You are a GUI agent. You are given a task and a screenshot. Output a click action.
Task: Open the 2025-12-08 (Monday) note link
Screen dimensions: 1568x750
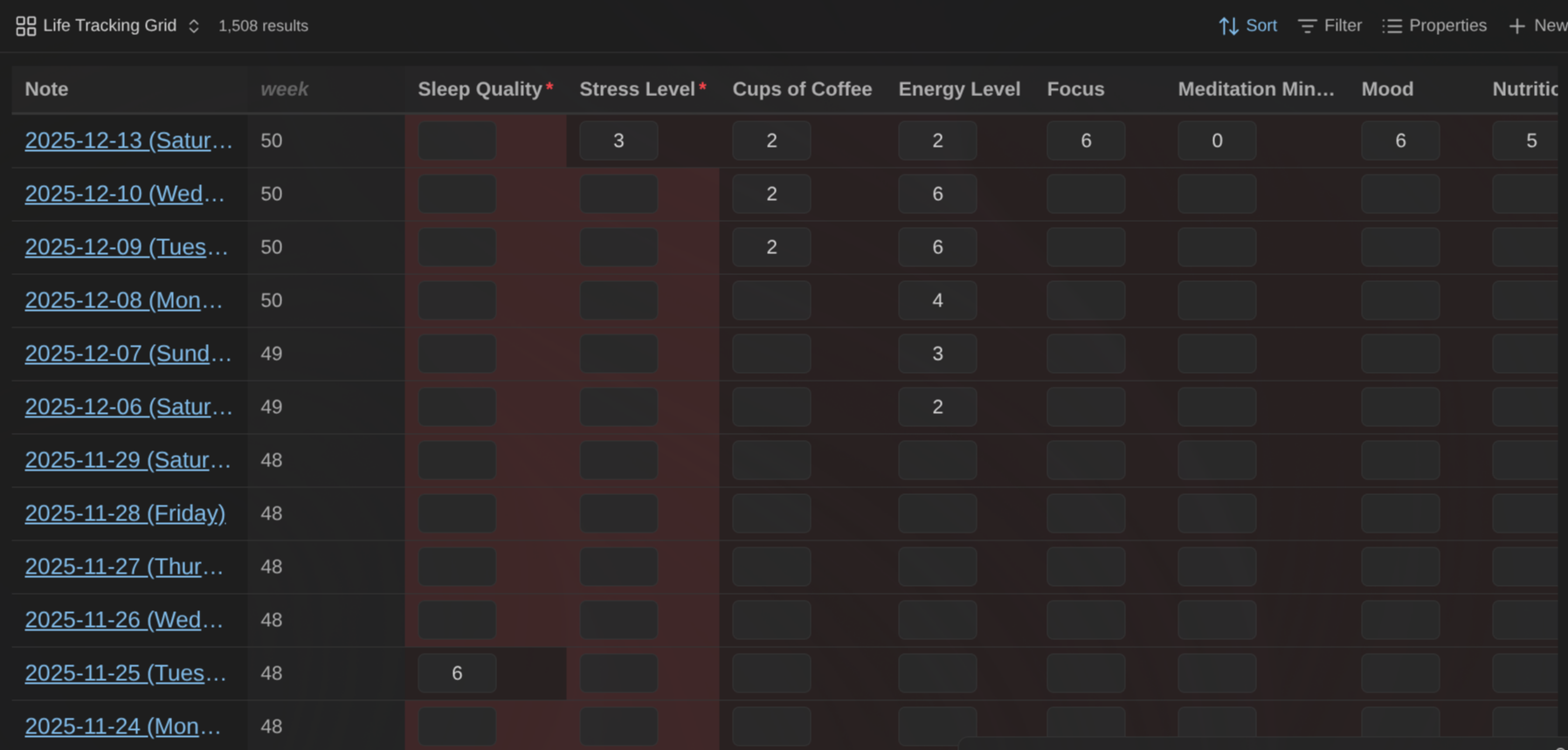pyautogui.click(x=124, y=300)
